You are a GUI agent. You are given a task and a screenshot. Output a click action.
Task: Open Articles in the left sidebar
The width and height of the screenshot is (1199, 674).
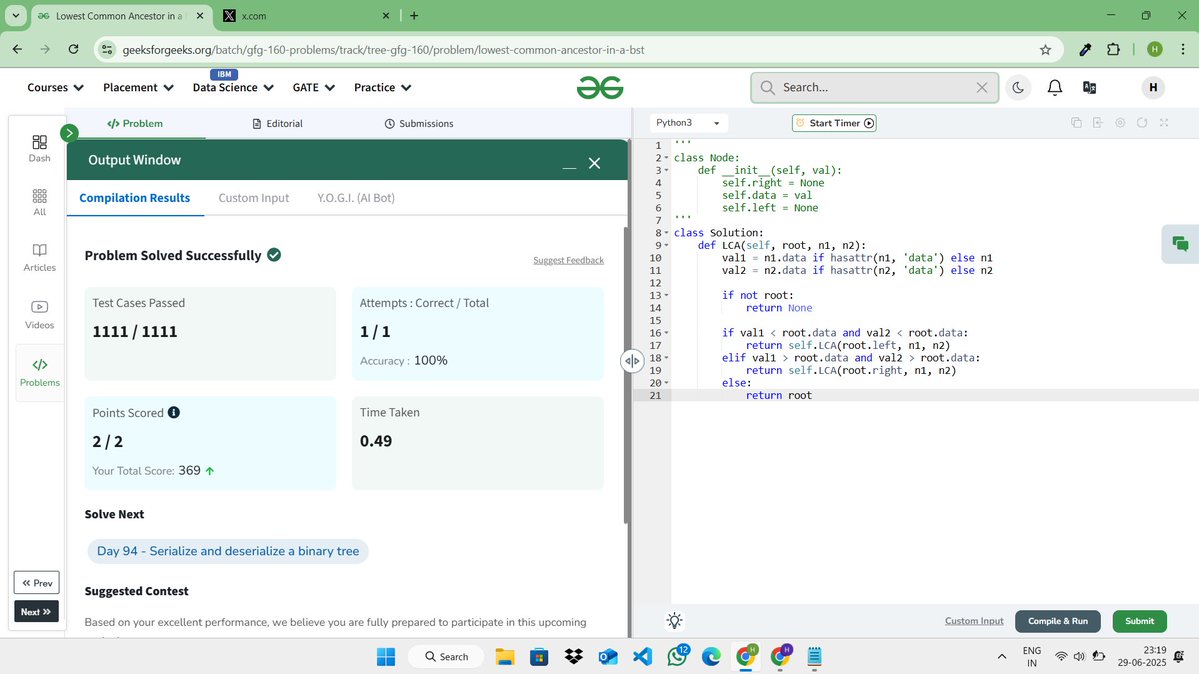40,258
